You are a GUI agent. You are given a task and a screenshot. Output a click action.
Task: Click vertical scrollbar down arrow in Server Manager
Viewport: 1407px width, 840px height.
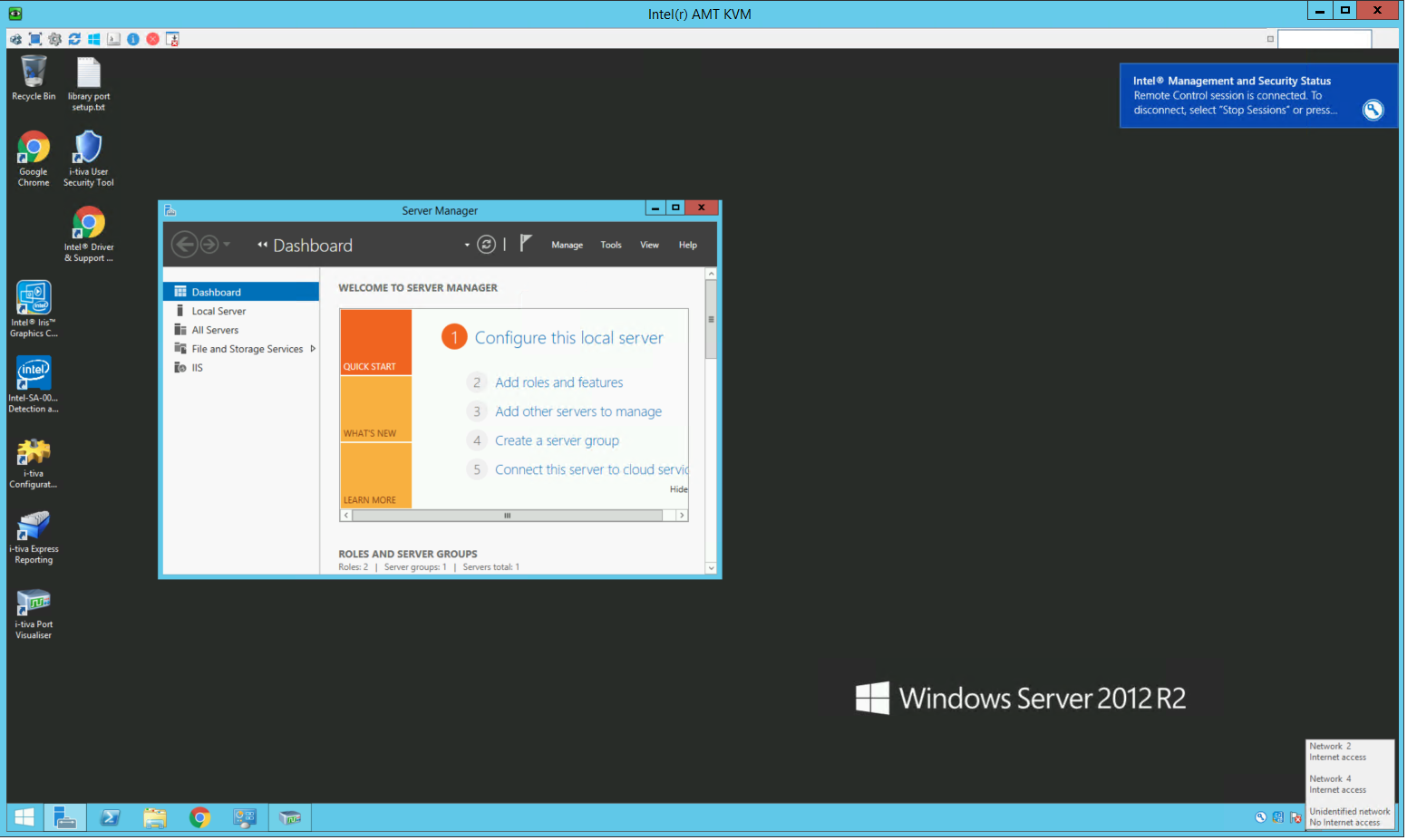click(x=711, y=568)
